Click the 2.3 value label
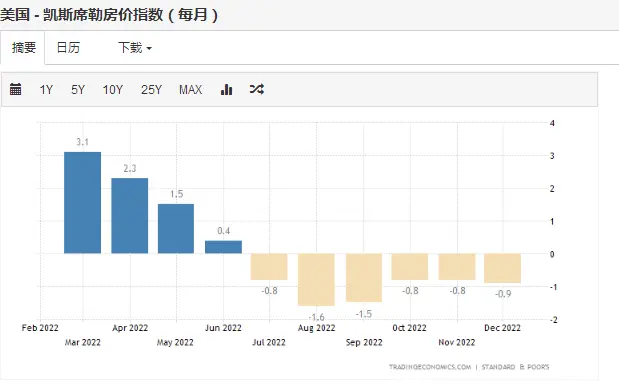Screen dimensions: 619x385 coord(129,169)
